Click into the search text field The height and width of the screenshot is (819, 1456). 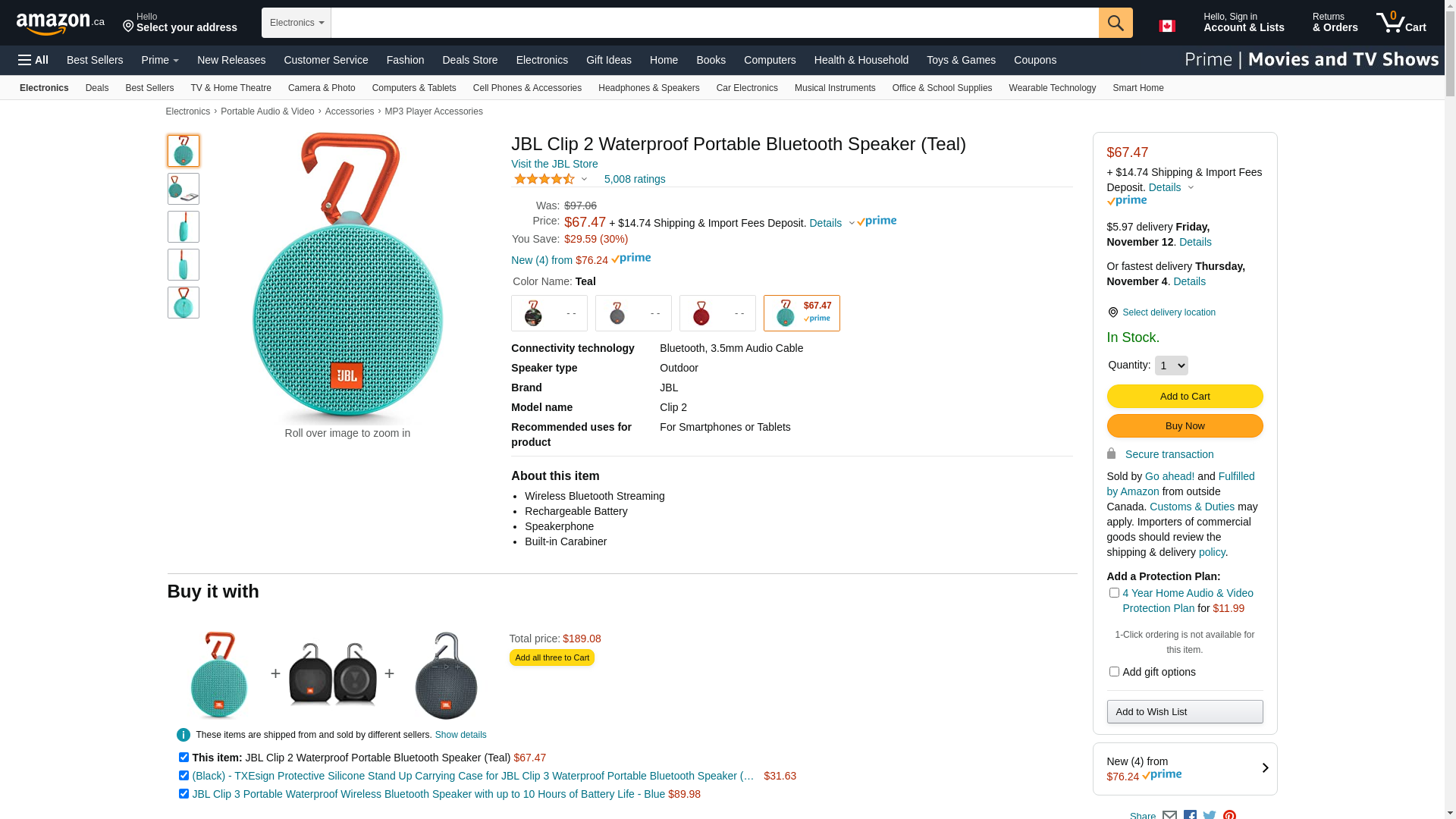[x=714, y=23]
